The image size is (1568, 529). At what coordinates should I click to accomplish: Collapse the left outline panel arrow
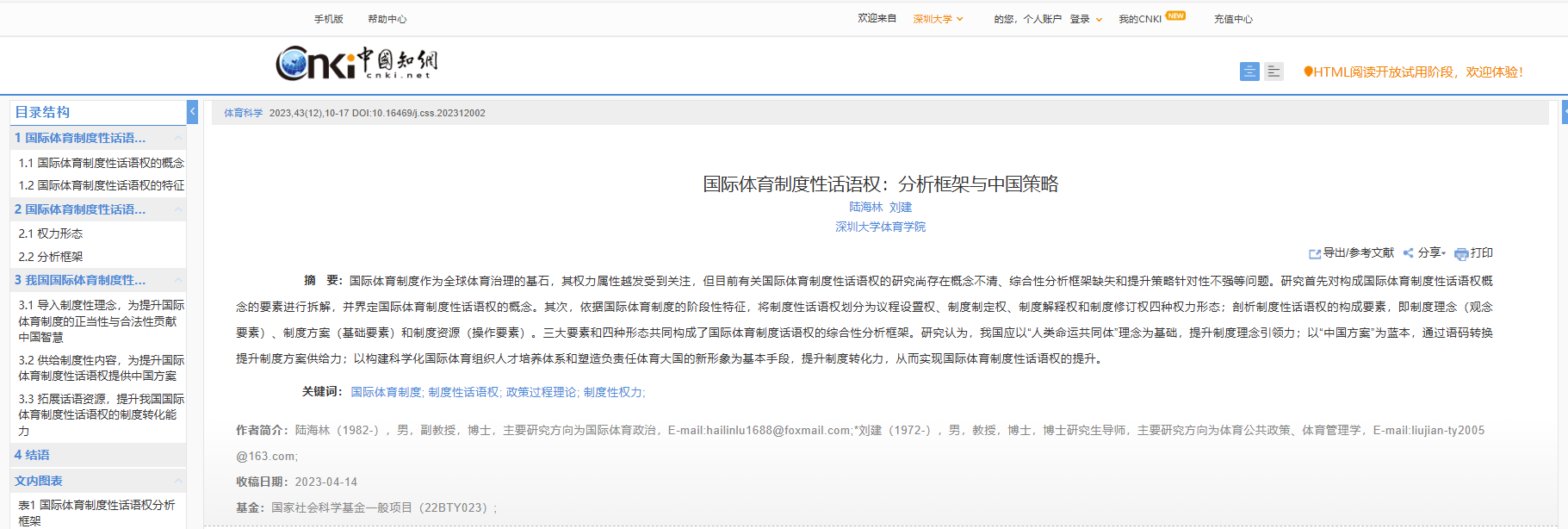pos(192,111)
